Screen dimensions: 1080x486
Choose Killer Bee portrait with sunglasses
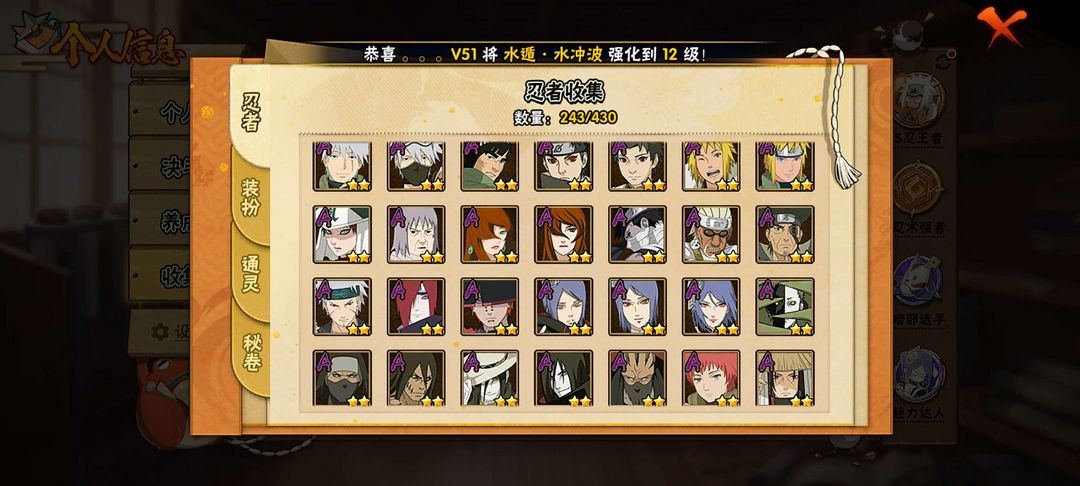(x=712, y=234)
